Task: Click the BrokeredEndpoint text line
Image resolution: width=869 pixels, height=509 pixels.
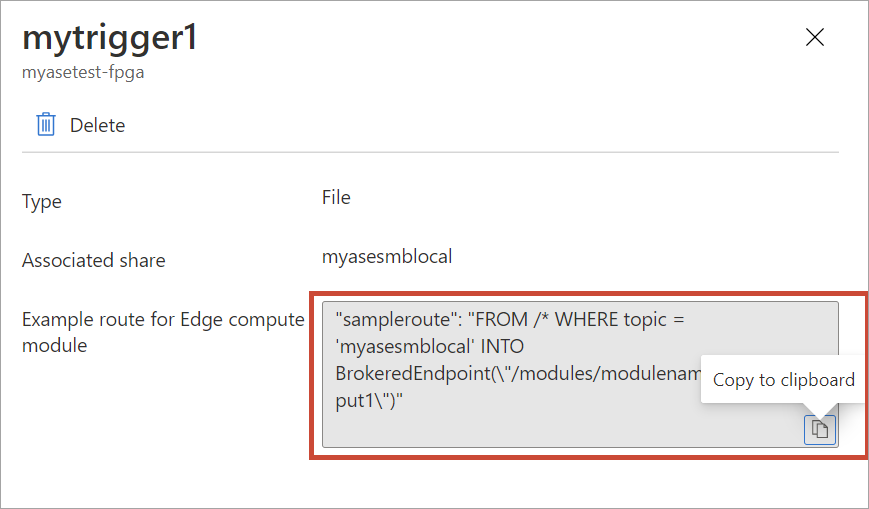Action: tap(518, 374)
